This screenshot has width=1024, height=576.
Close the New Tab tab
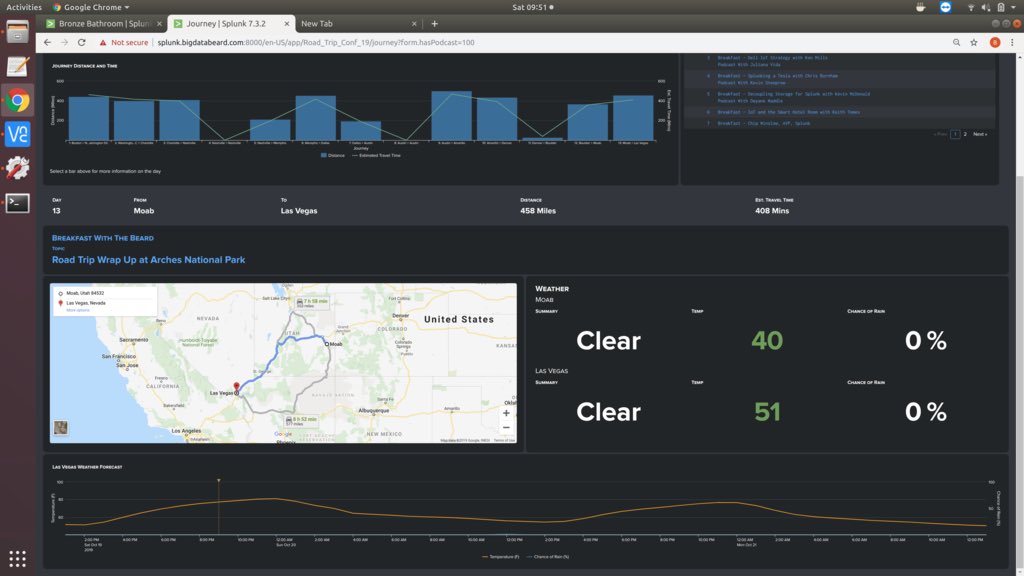click(x=414, y=24)
